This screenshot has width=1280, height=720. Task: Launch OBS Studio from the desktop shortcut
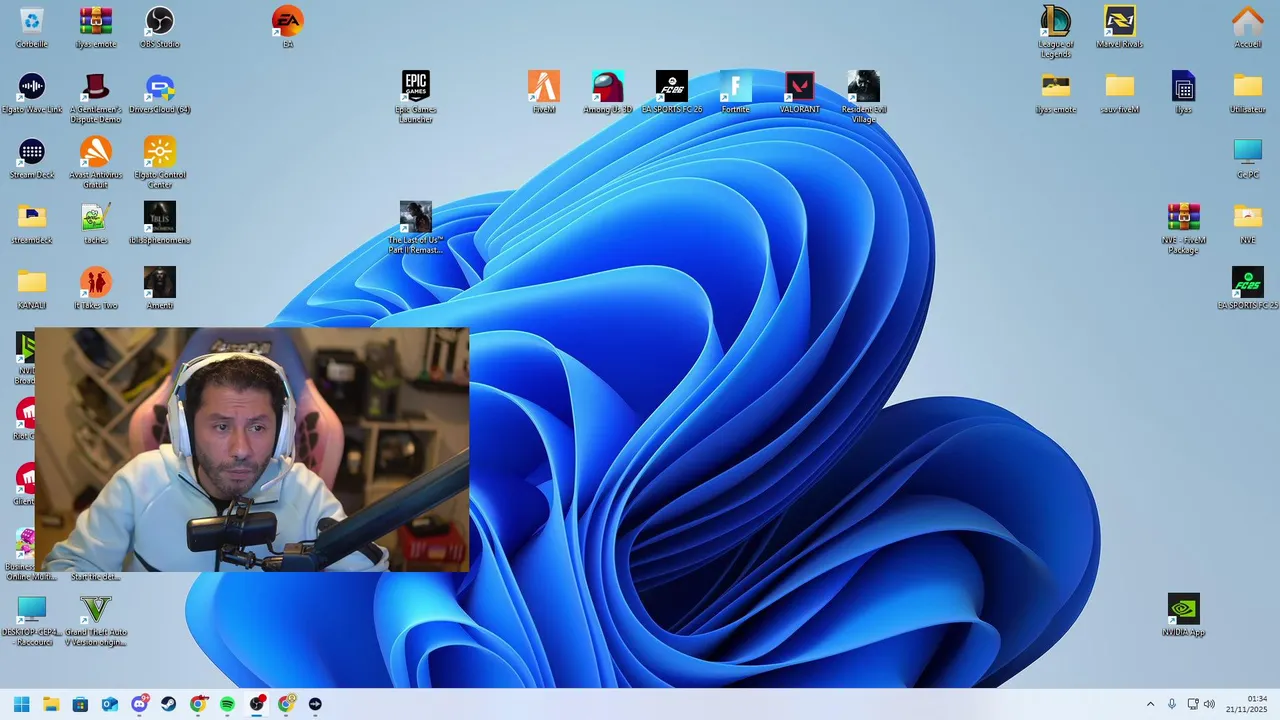(x=160, y=21)
